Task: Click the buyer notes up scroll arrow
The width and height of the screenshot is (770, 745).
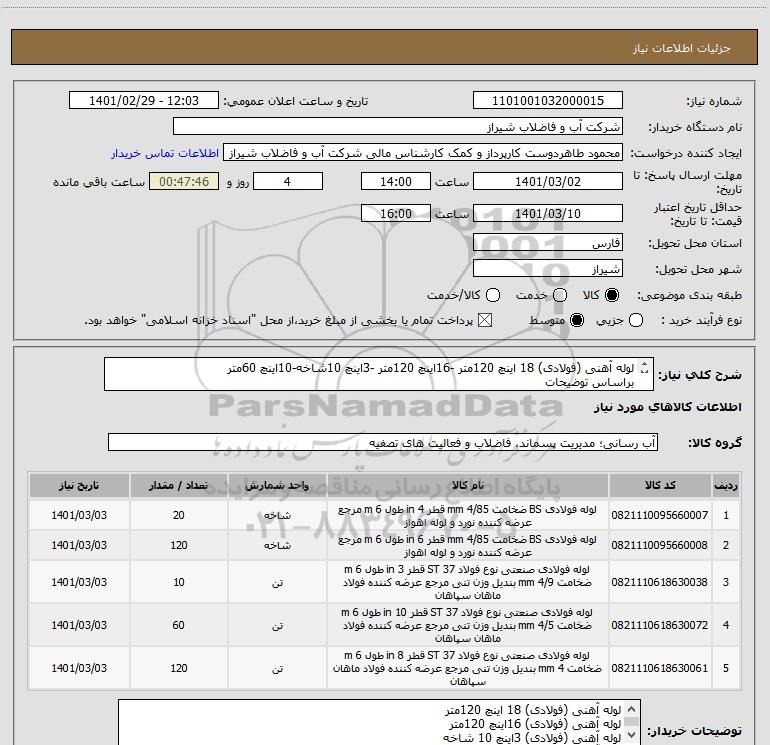Action: [x=632, y=709]
